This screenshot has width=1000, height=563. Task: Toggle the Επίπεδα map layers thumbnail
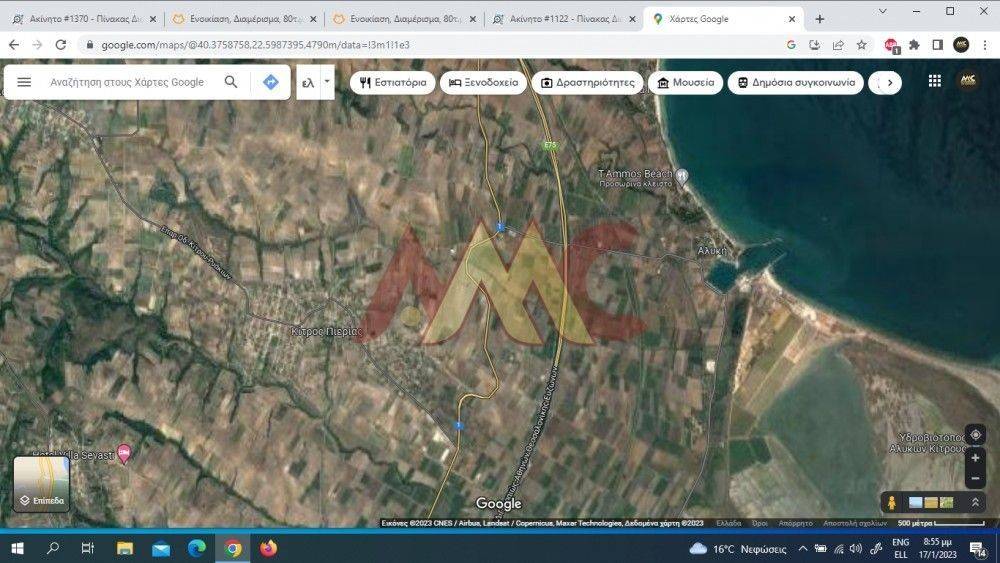41,484
